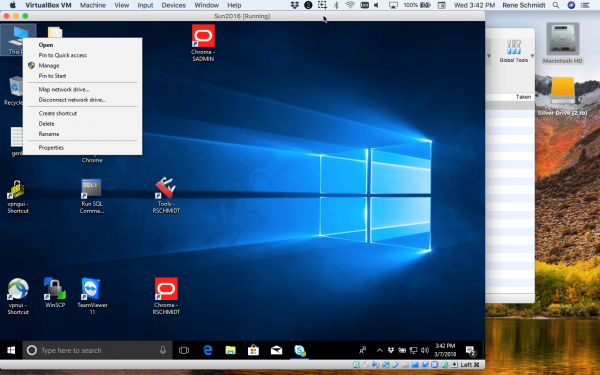This screenshot has height=375, width=600.
Task: Click the People icon in taskbar
Action: (363, 350)
